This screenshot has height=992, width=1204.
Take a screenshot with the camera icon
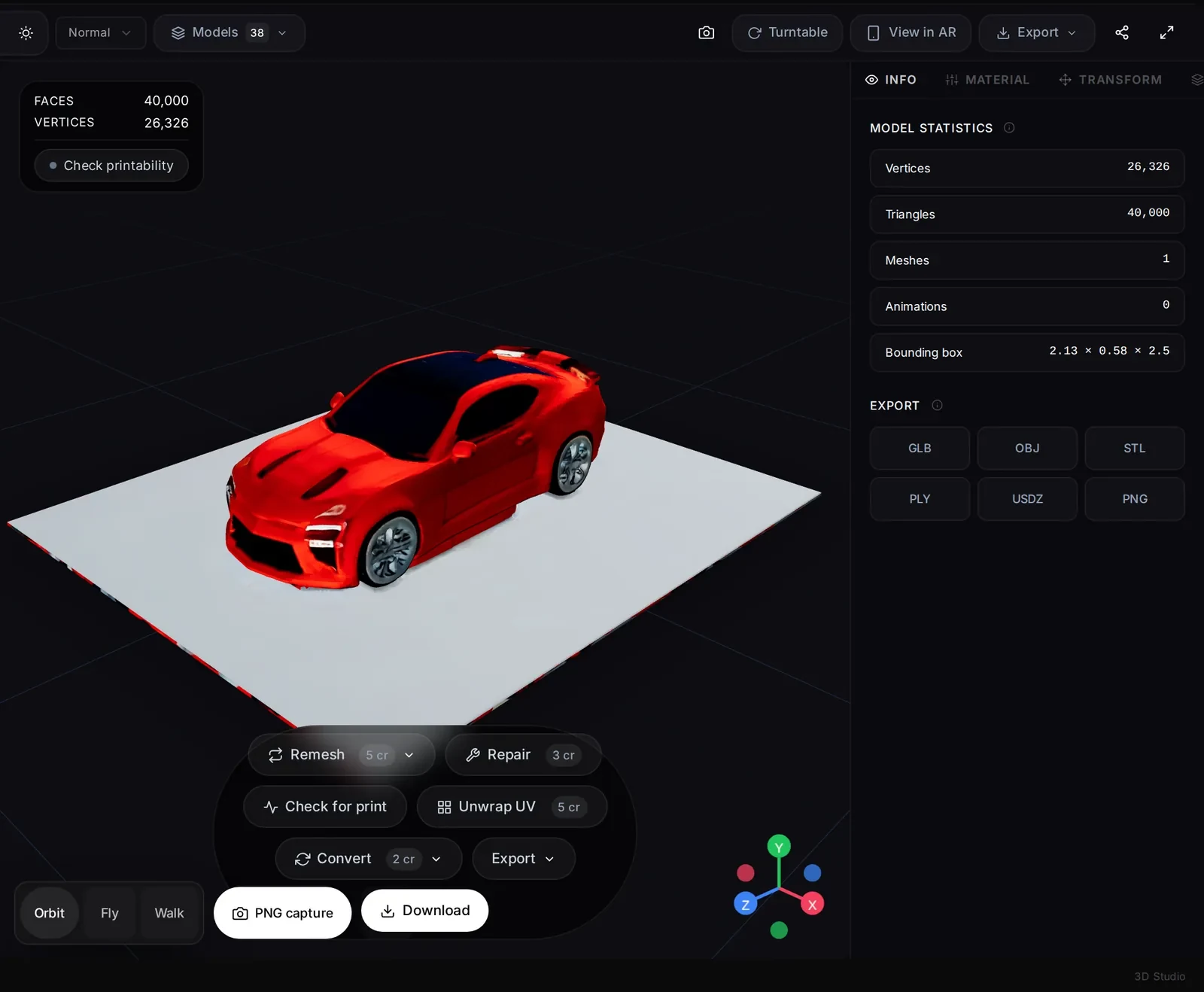706,33
